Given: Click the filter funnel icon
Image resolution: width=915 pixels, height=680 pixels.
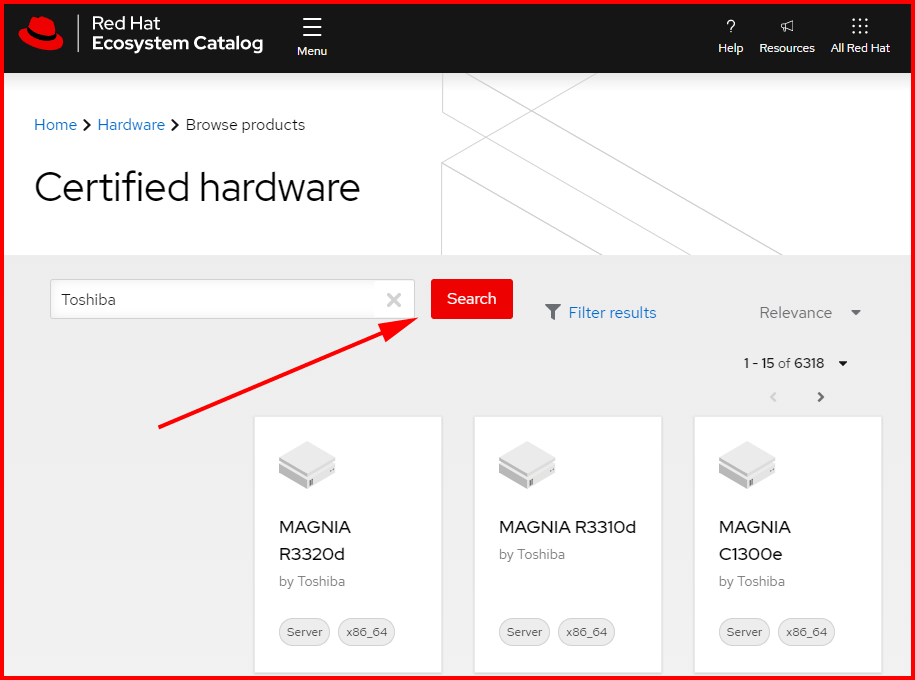Looking at the screenshot, I should (x=553, y=312).
